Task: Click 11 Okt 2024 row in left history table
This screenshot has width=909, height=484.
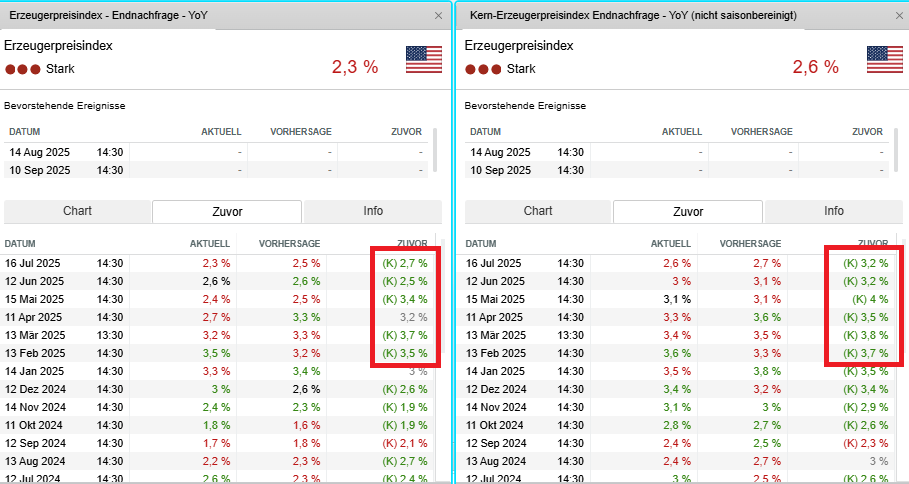Action: 219,425
